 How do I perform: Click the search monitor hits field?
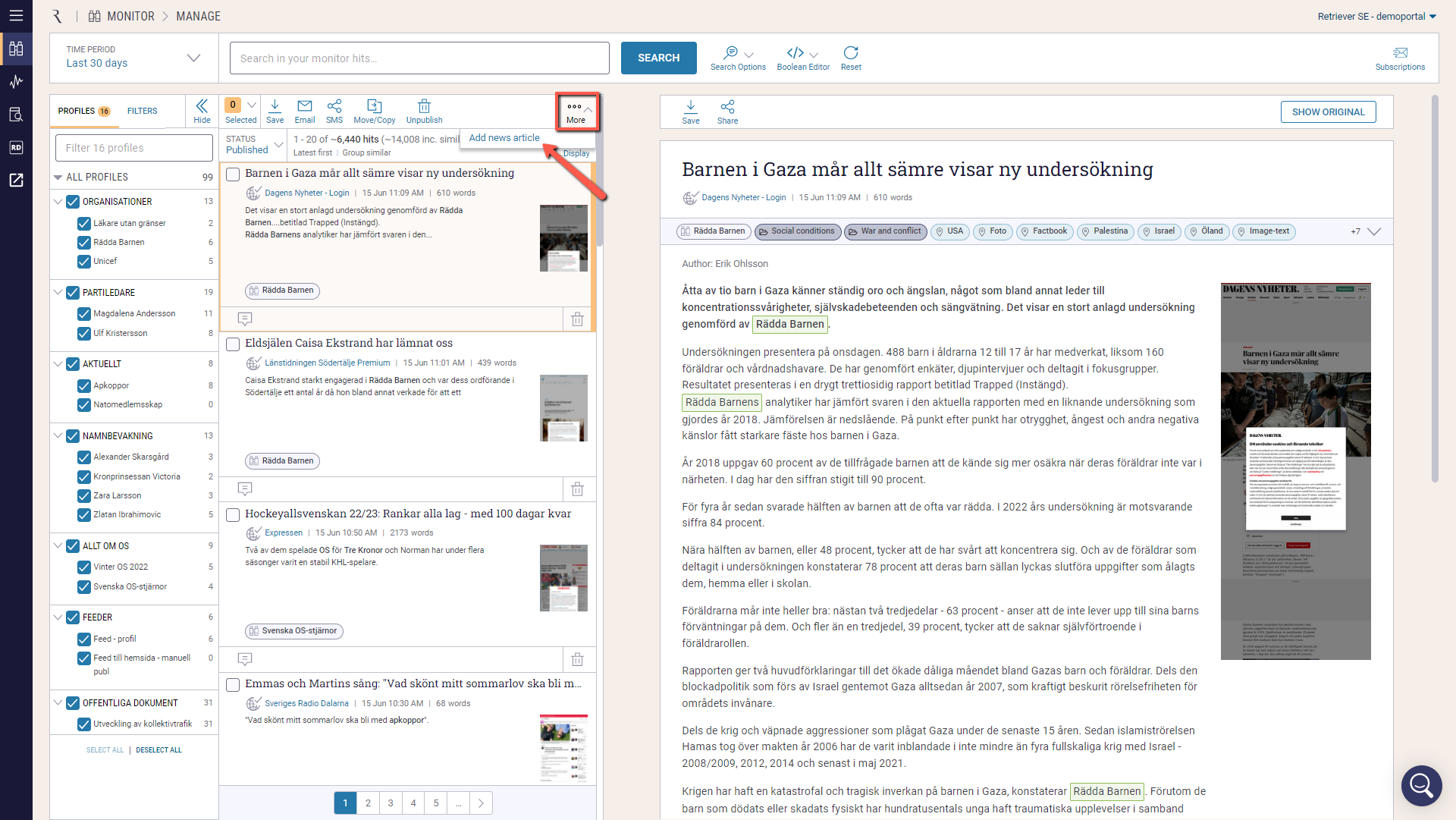(x=419, y=58)
